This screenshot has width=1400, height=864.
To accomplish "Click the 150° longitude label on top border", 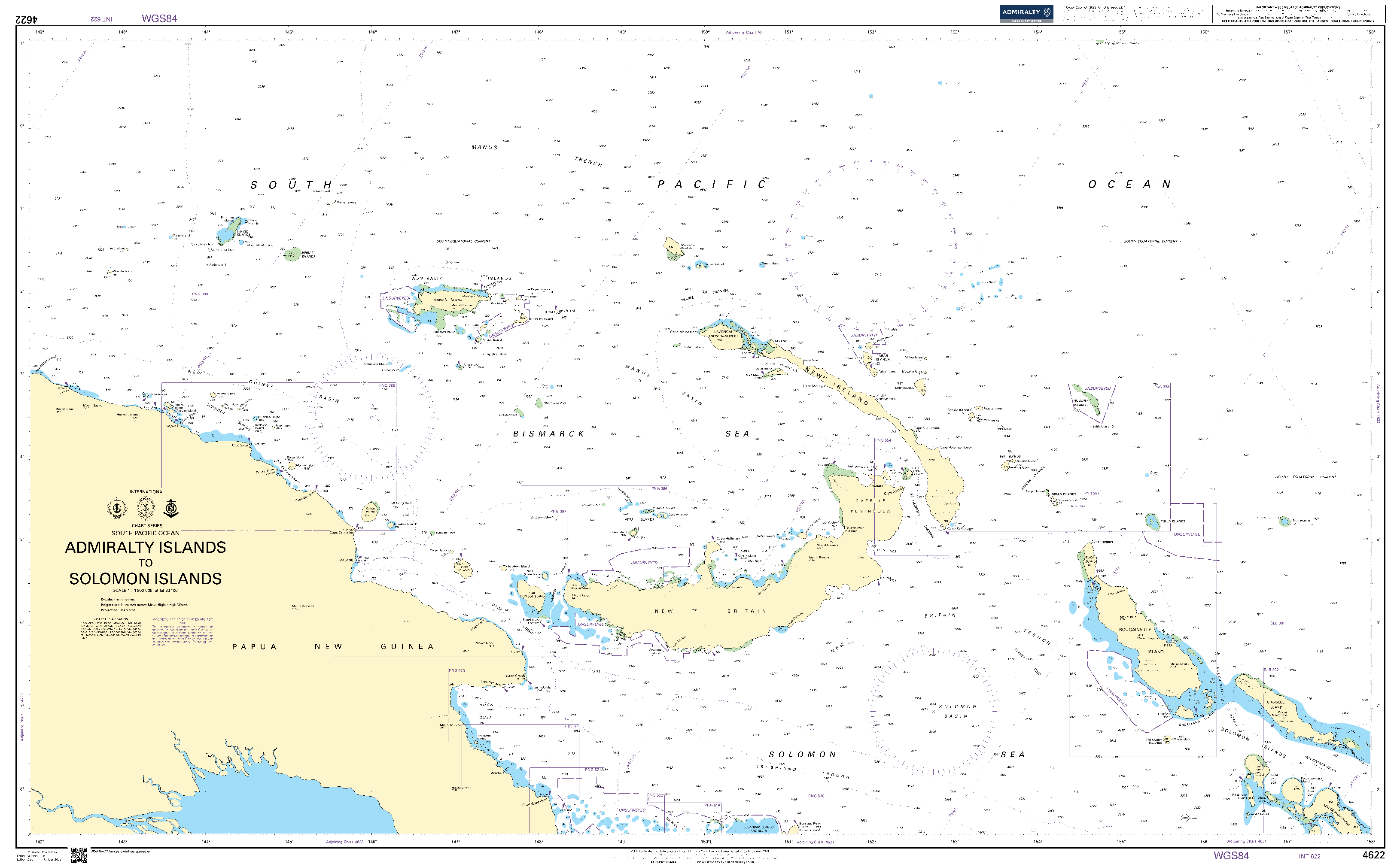I will 705,32.
